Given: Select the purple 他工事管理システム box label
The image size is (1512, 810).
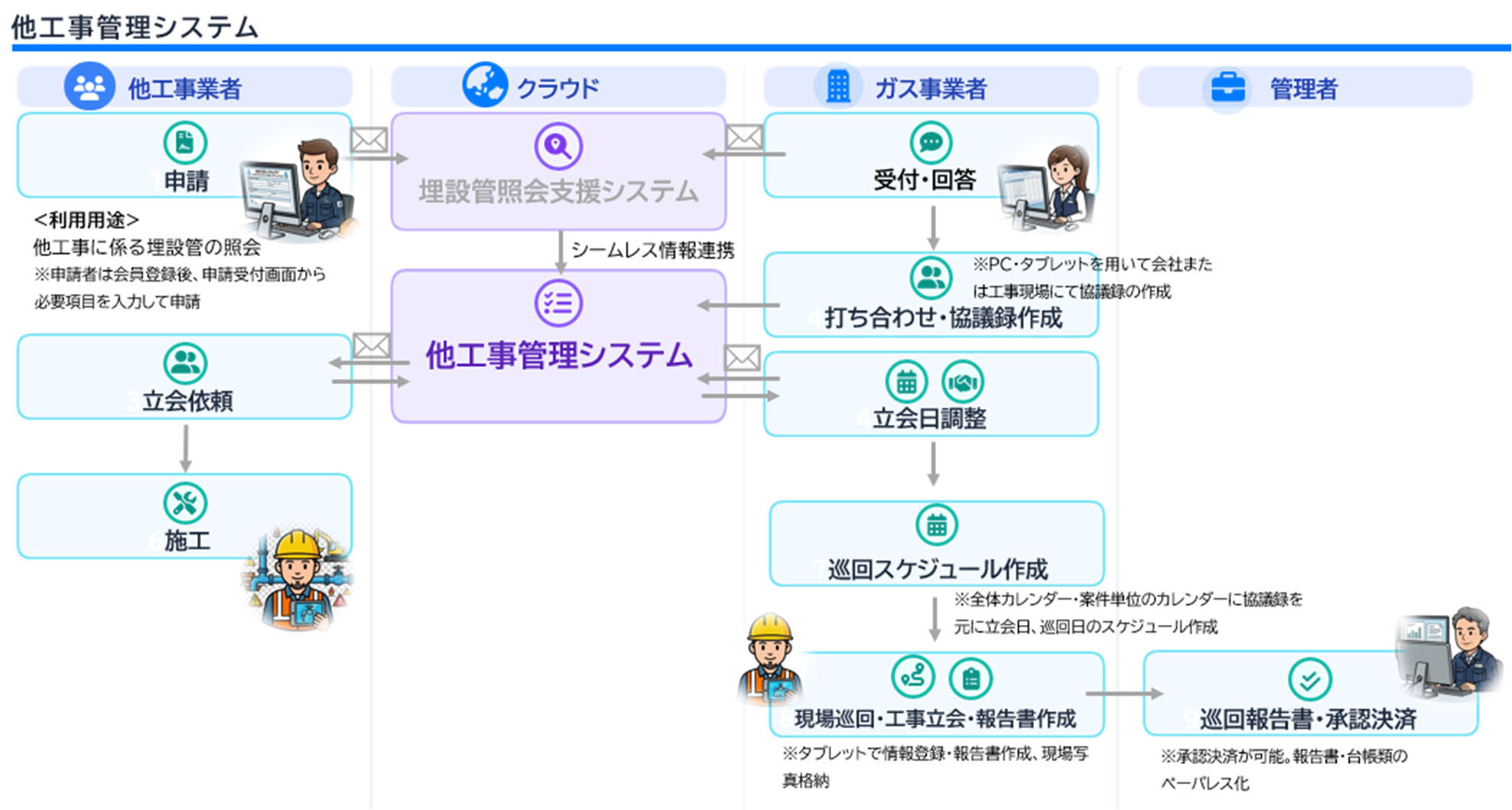Looking at the screenshot, I should point(558,356).
